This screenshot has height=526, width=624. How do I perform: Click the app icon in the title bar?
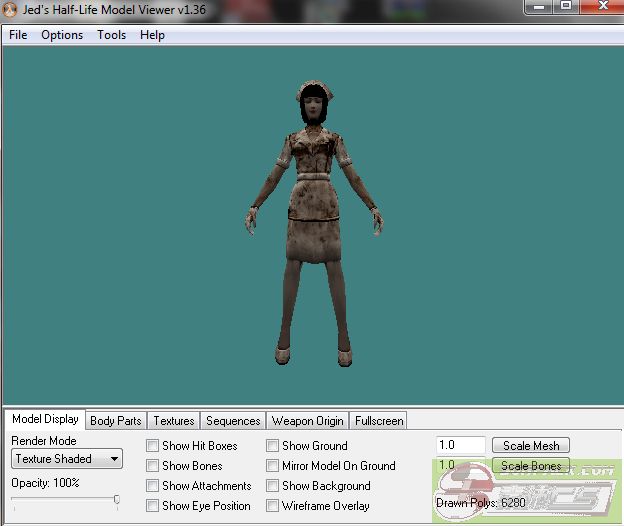coord(10,10)
